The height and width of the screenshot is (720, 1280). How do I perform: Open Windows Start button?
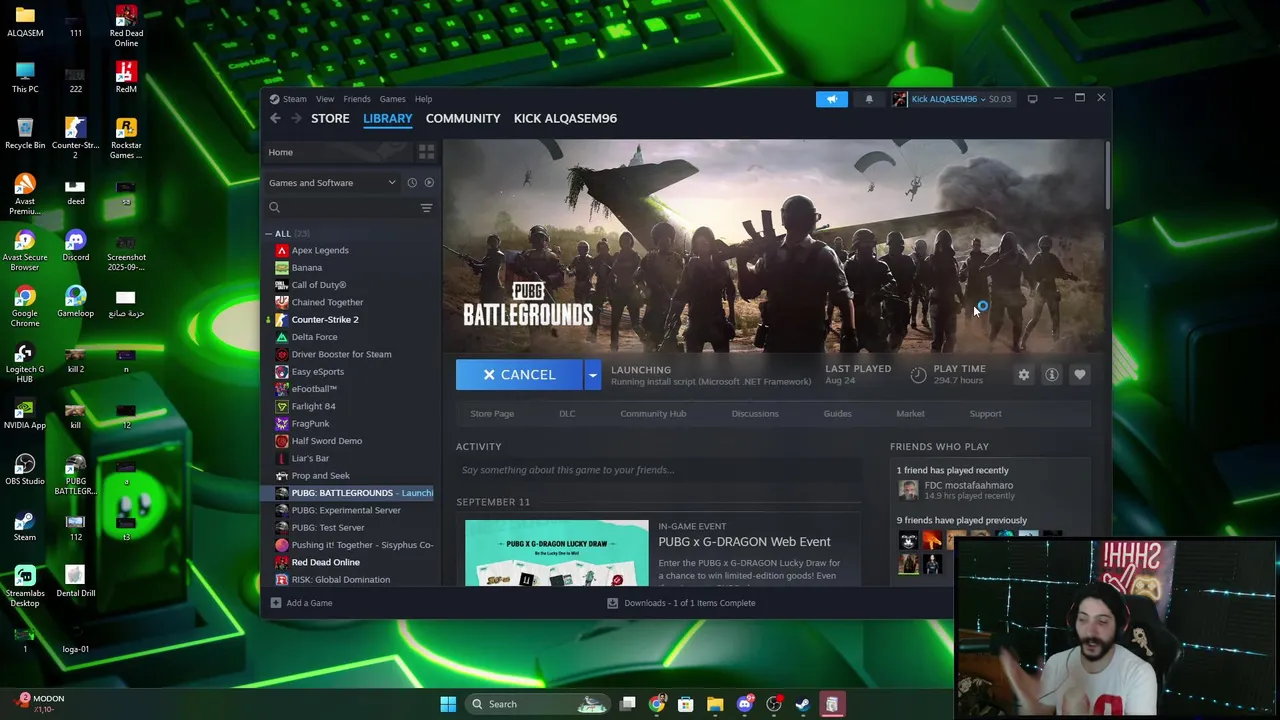click(448, 704)
